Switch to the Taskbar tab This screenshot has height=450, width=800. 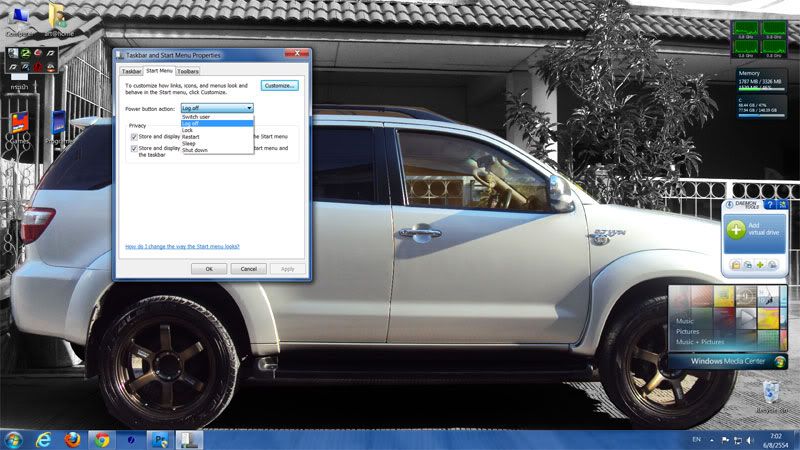pyautogui.click(x=131, y=71)
